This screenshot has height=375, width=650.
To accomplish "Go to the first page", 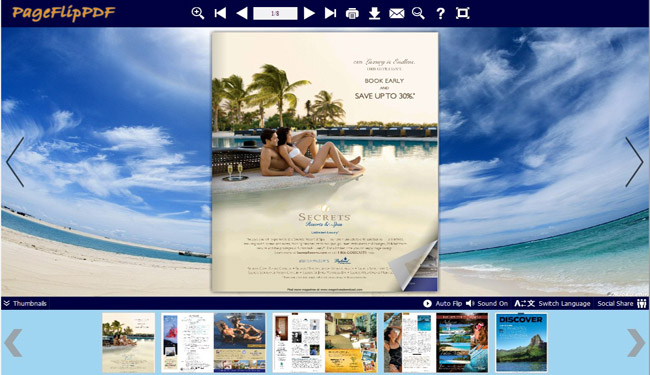I will click(x=220, y=13).
